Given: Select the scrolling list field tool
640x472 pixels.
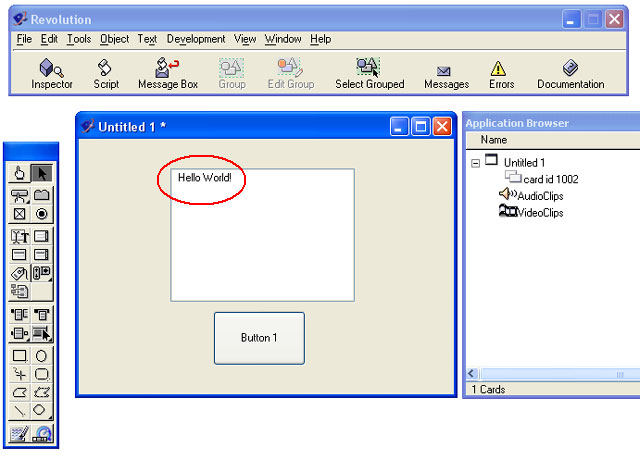Looking at the screenshot, I should 42,255.
